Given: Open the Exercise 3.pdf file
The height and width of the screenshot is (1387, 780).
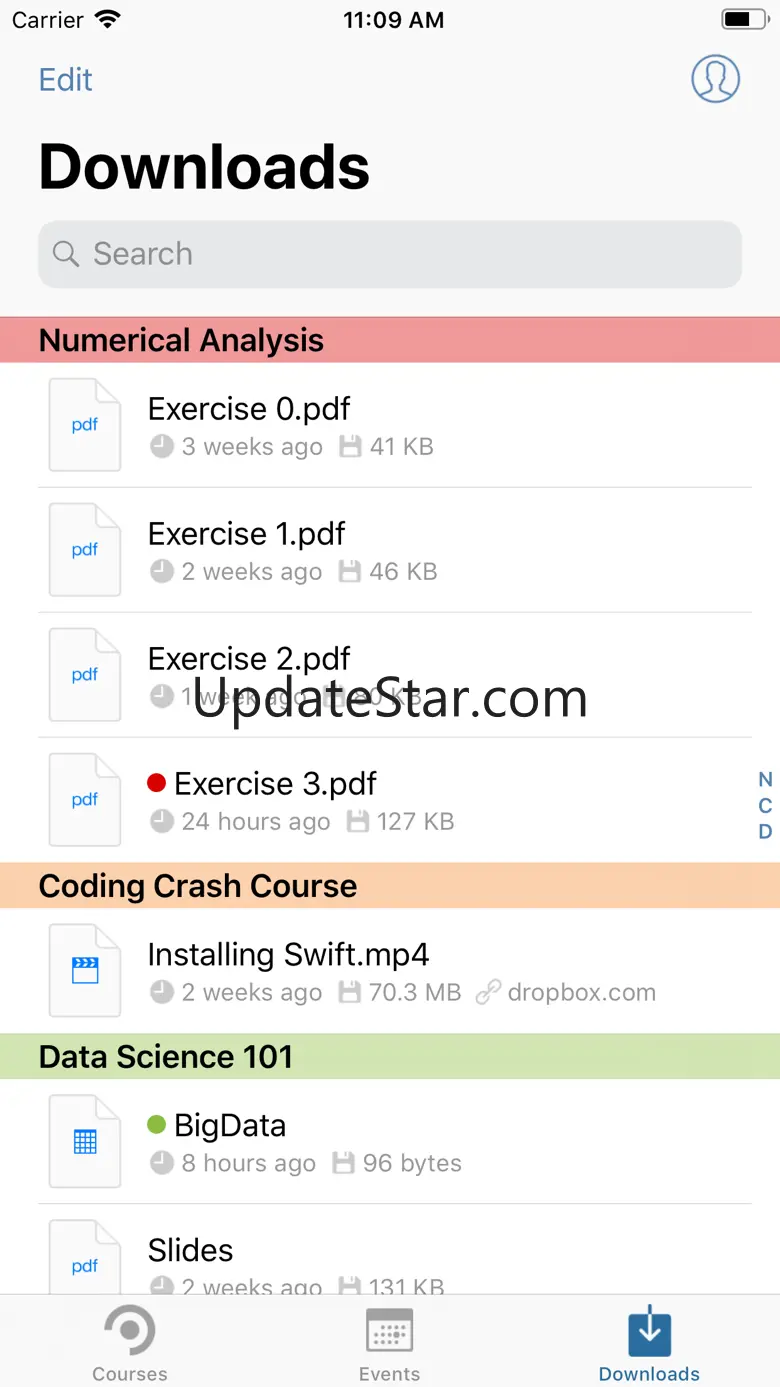Looking at the screenshot, I should (275, 785).
